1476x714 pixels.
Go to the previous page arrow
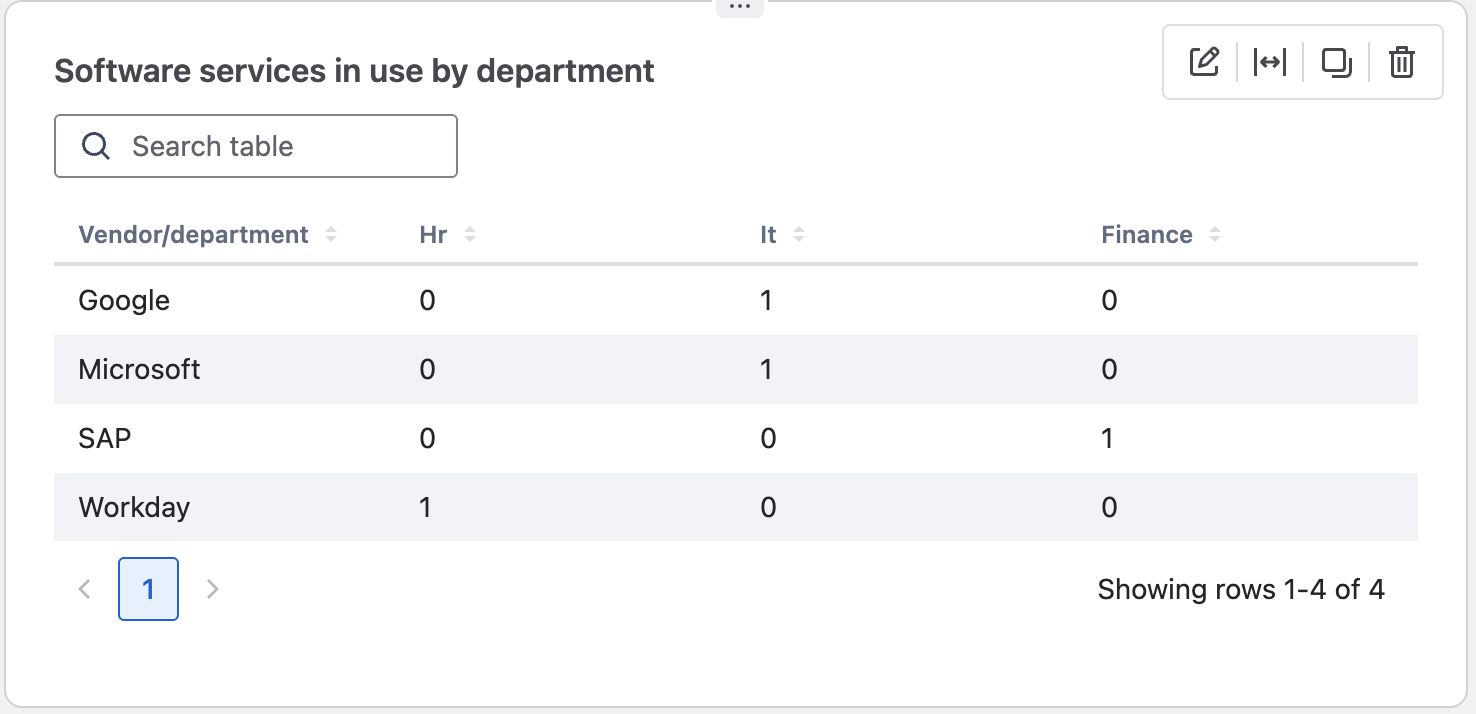pyautogui.click(x=85, y=589)
